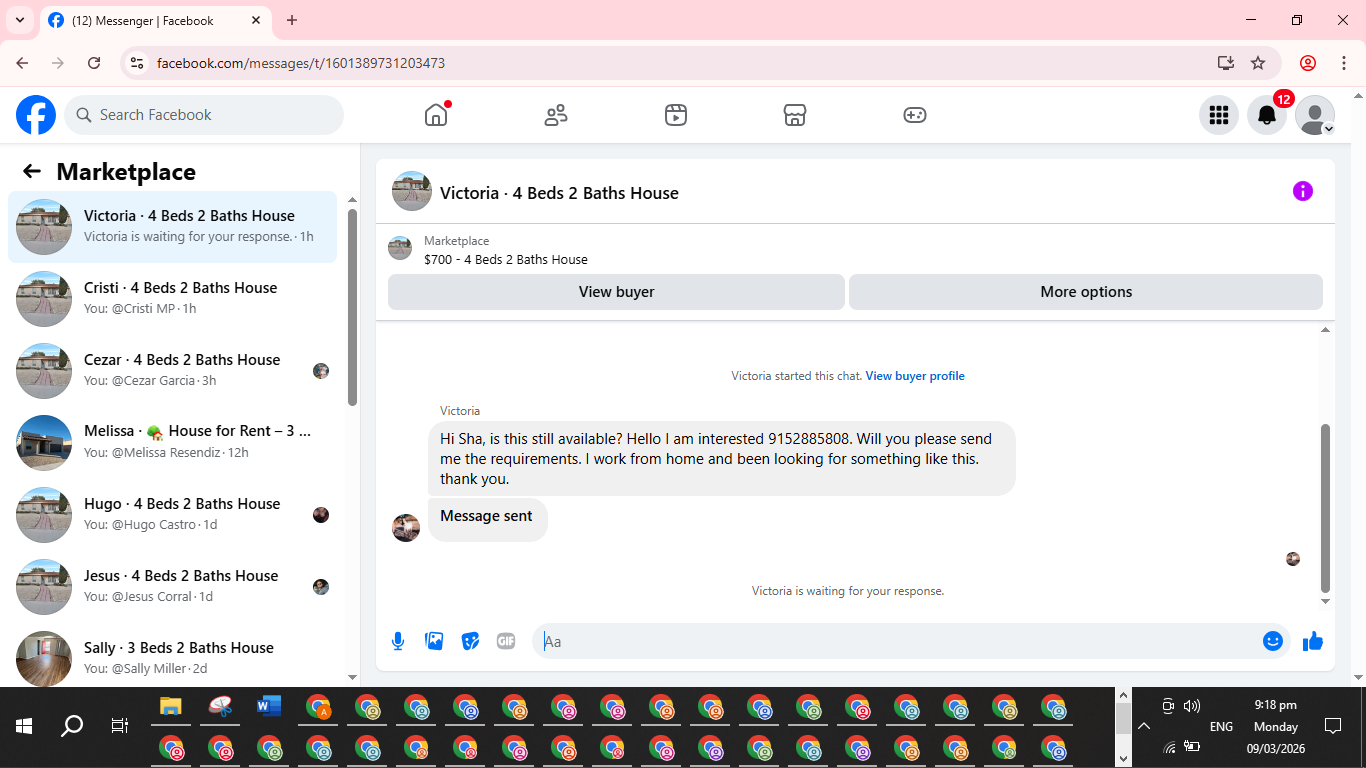The width and height of the screenshot is (1366, 768).
Task: Send a thumbs-up like
Action: [x=1313, y=641]
